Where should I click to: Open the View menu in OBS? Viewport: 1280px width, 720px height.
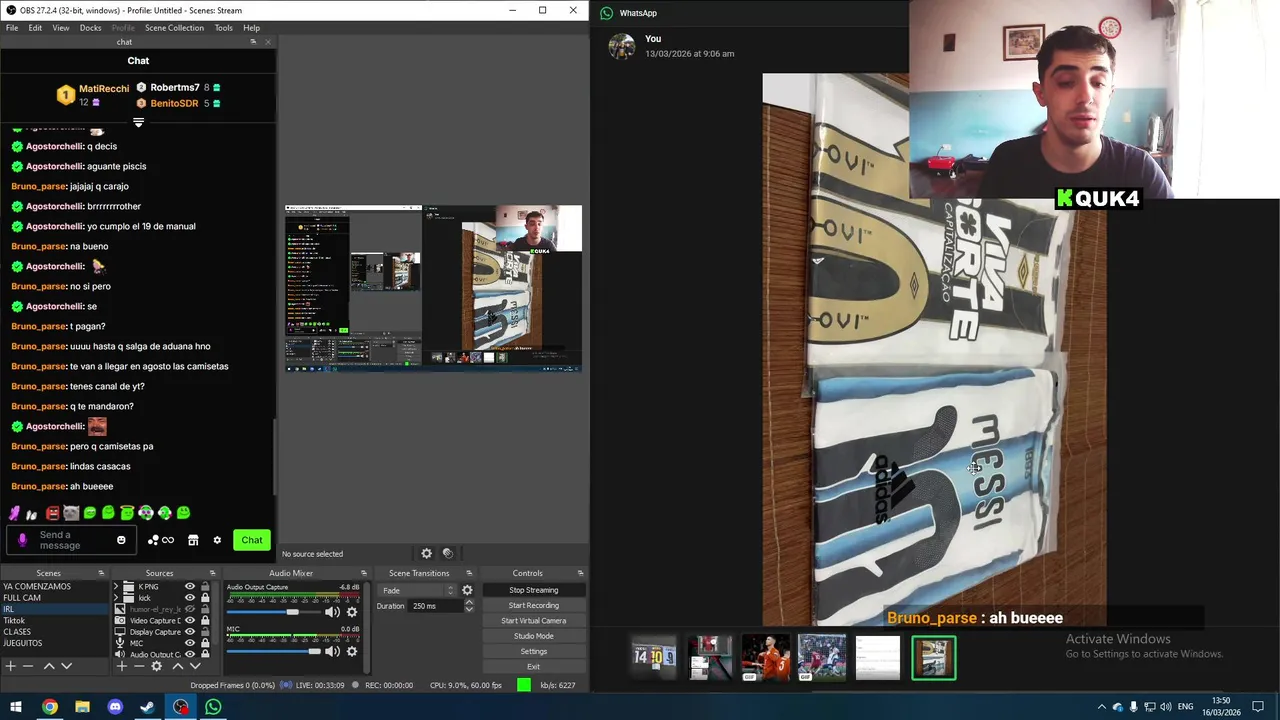(x=61, y=28)
